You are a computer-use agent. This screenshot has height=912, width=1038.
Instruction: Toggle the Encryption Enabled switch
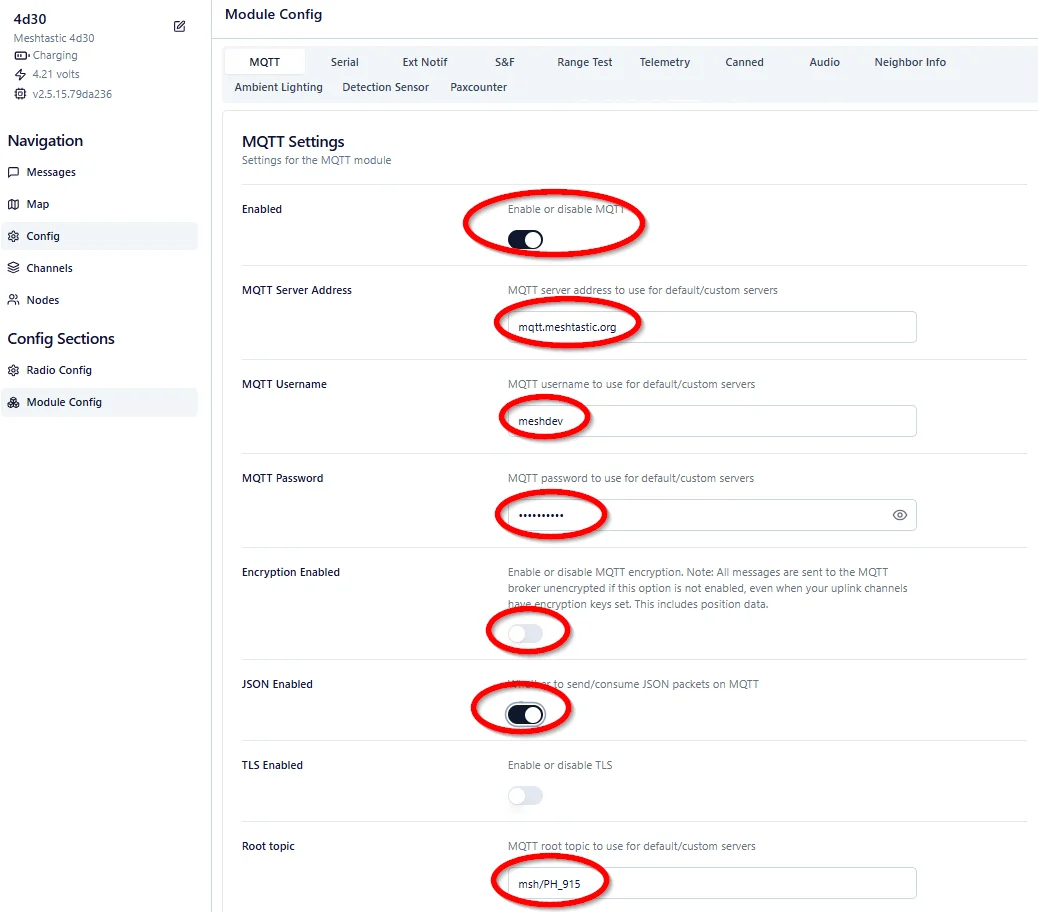pos(525,634)
